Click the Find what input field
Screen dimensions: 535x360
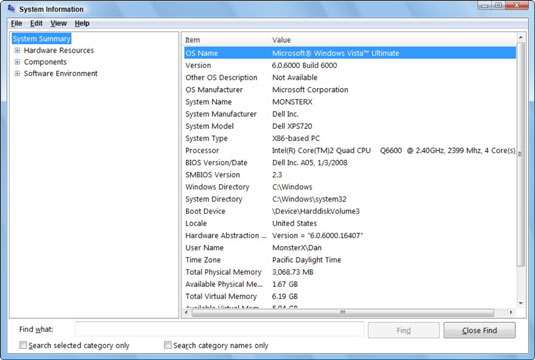220,330
